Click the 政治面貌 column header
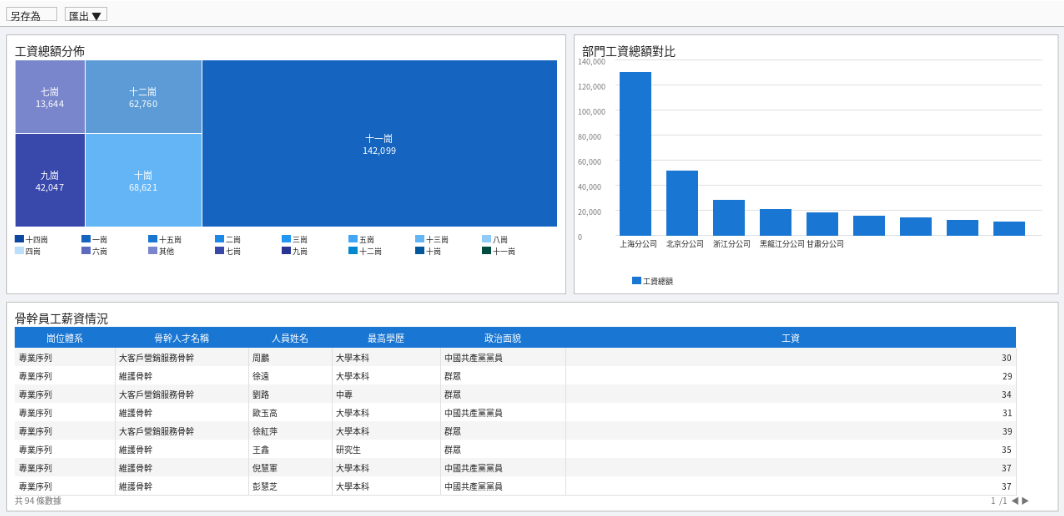 [502, 338]
